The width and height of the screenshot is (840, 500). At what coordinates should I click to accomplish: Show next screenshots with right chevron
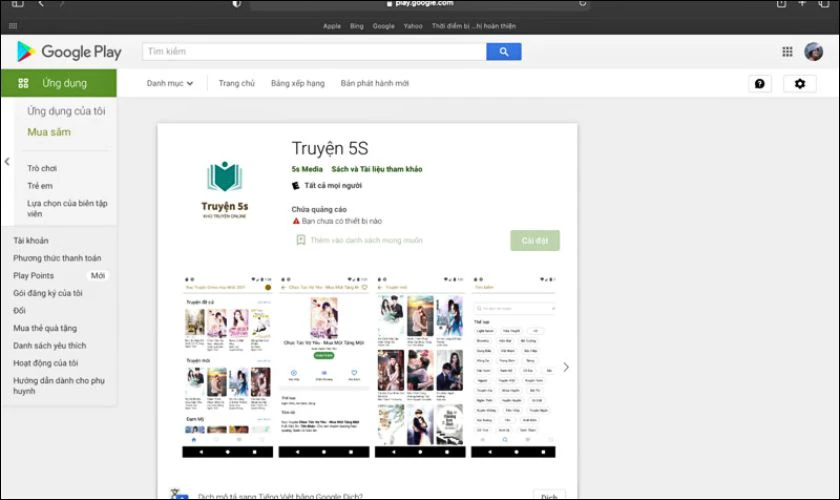566,367
